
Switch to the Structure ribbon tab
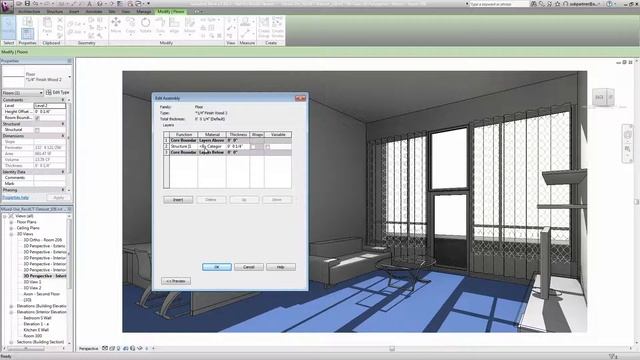55,11
